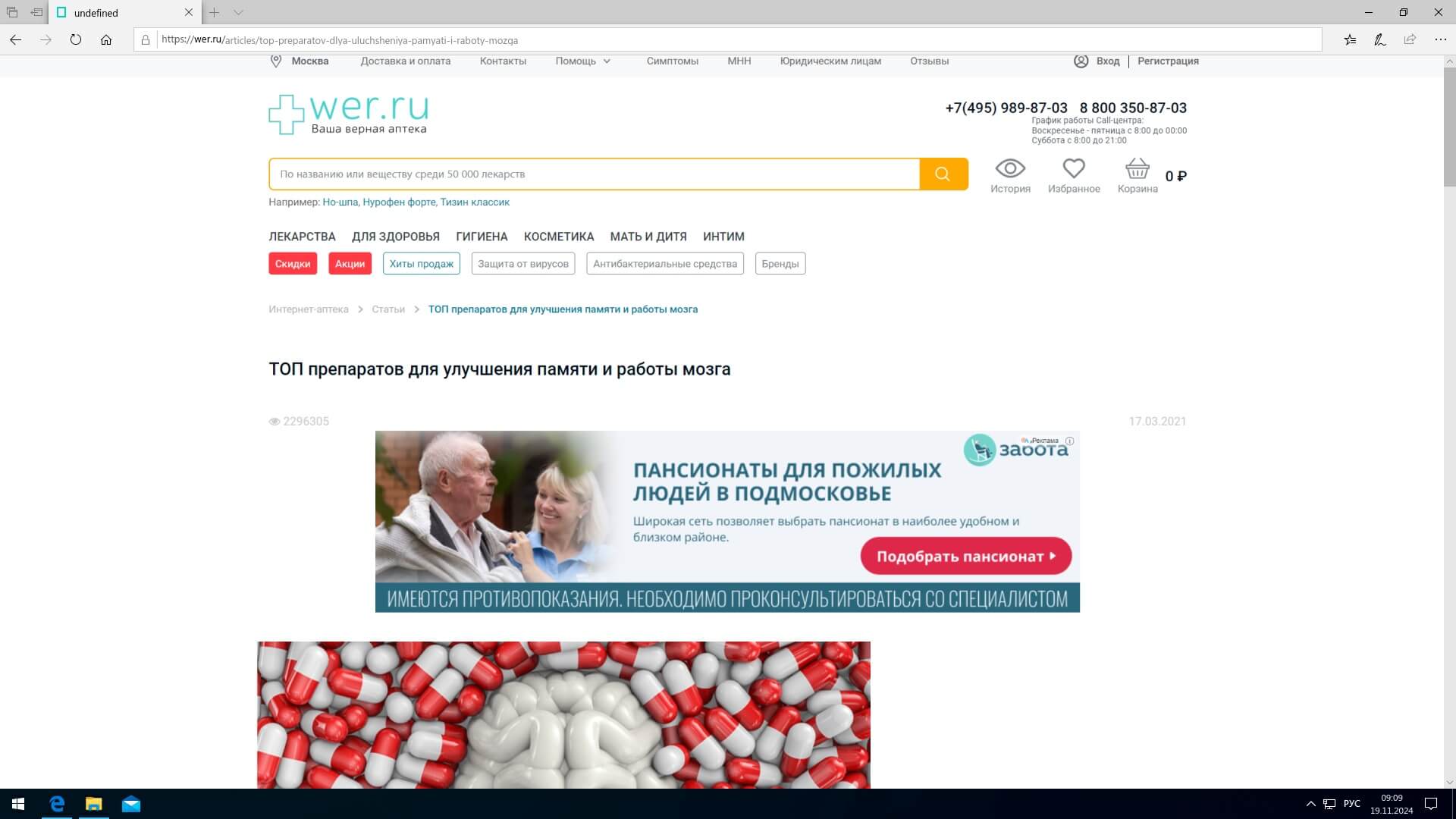Viewport: 1456px width, 819px height.
Task: Click the browser refresh icon
Action: pyautogui.click(x=76, y=40)
